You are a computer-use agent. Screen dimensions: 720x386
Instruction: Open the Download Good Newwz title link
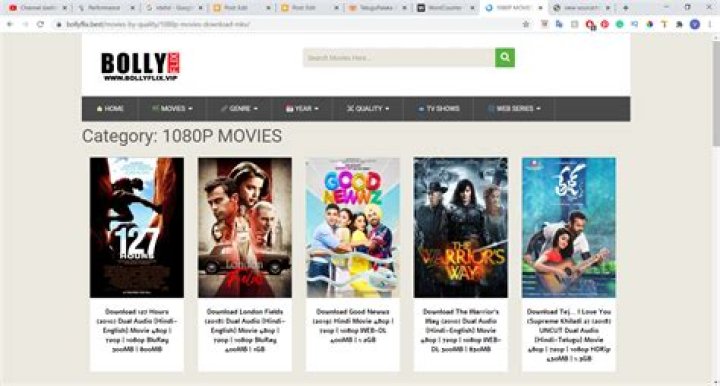(x=353, y=326)
